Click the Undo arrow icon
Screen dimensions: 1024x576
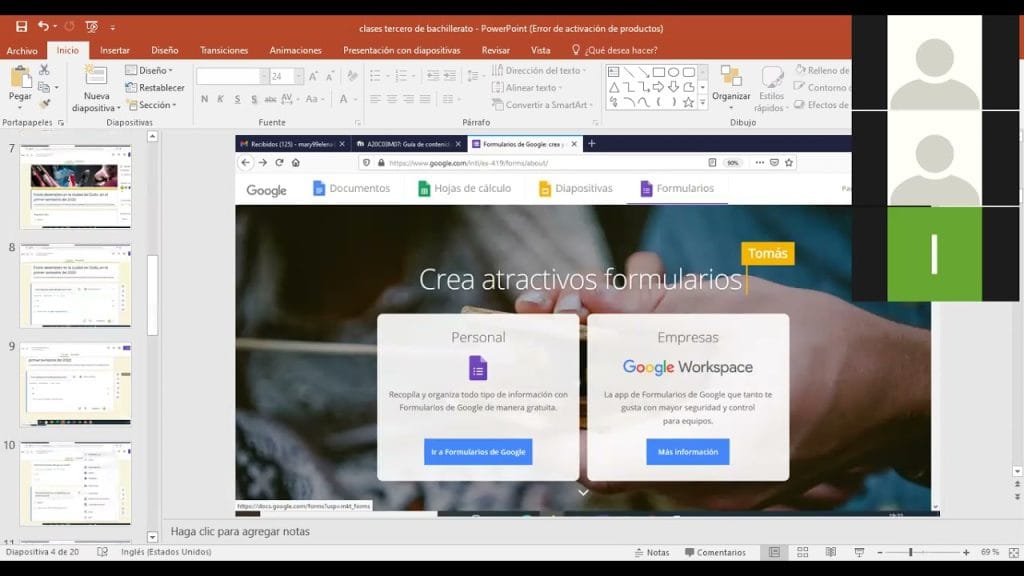coord(43,27)
